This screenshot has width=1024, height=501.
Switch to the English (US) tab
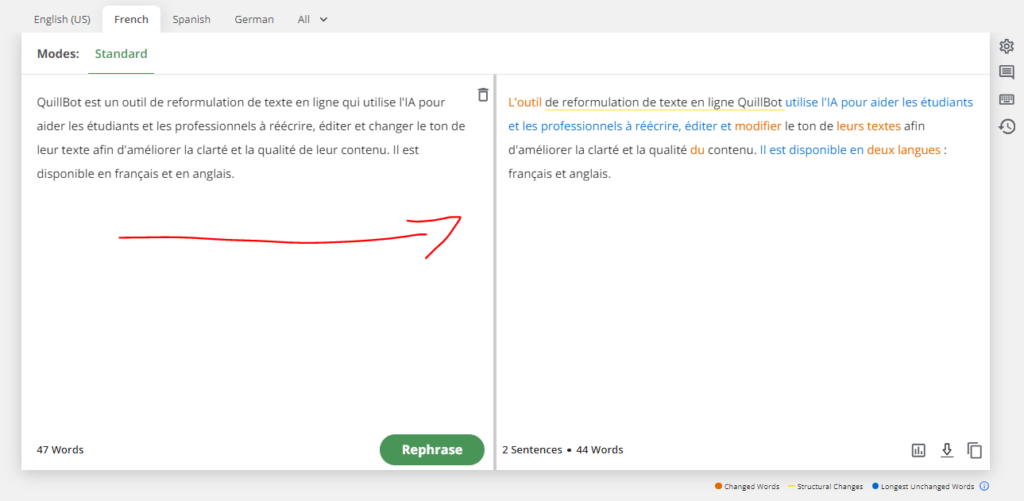pyautogui.click(x=62, y=19)
